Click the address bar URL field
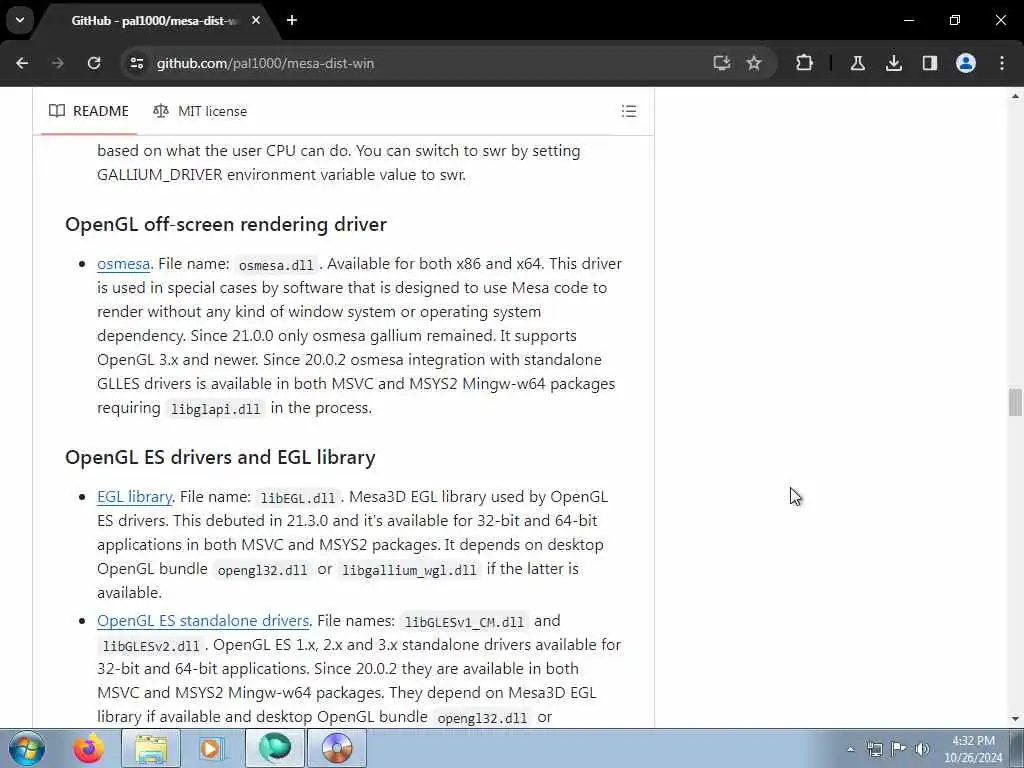The image size is (1024, 768). pyautogui.click(x=418, y=63)
